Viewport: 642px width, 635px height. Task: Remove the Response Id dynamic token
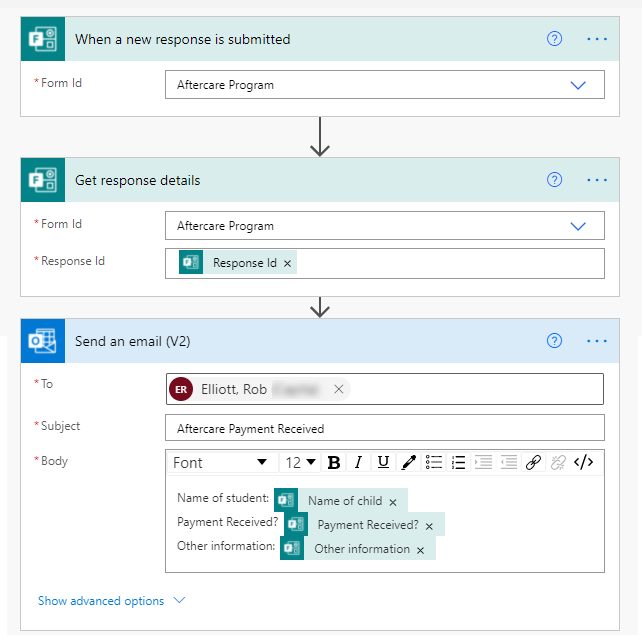pyautogui.click(x=287, y=263)
